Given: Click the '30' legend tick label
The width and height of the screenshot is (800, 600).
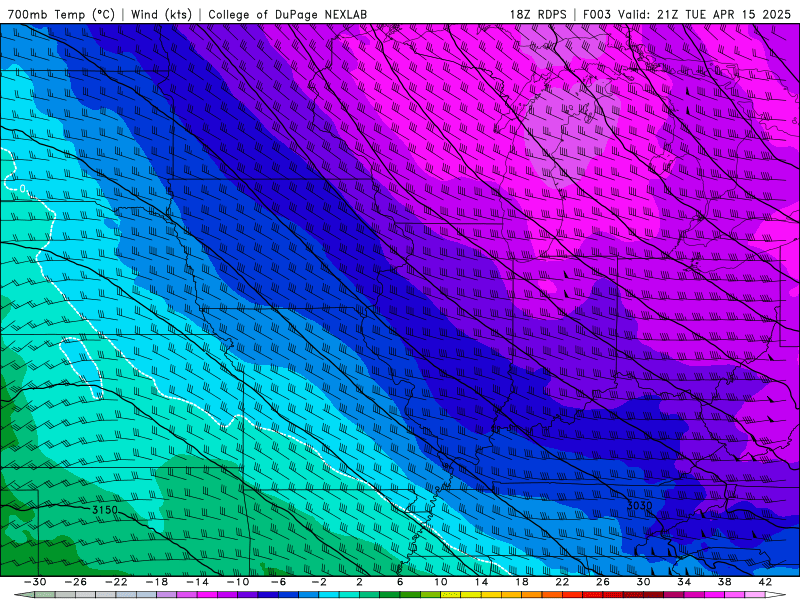Looking at the screenshot, I should point(643,582).
